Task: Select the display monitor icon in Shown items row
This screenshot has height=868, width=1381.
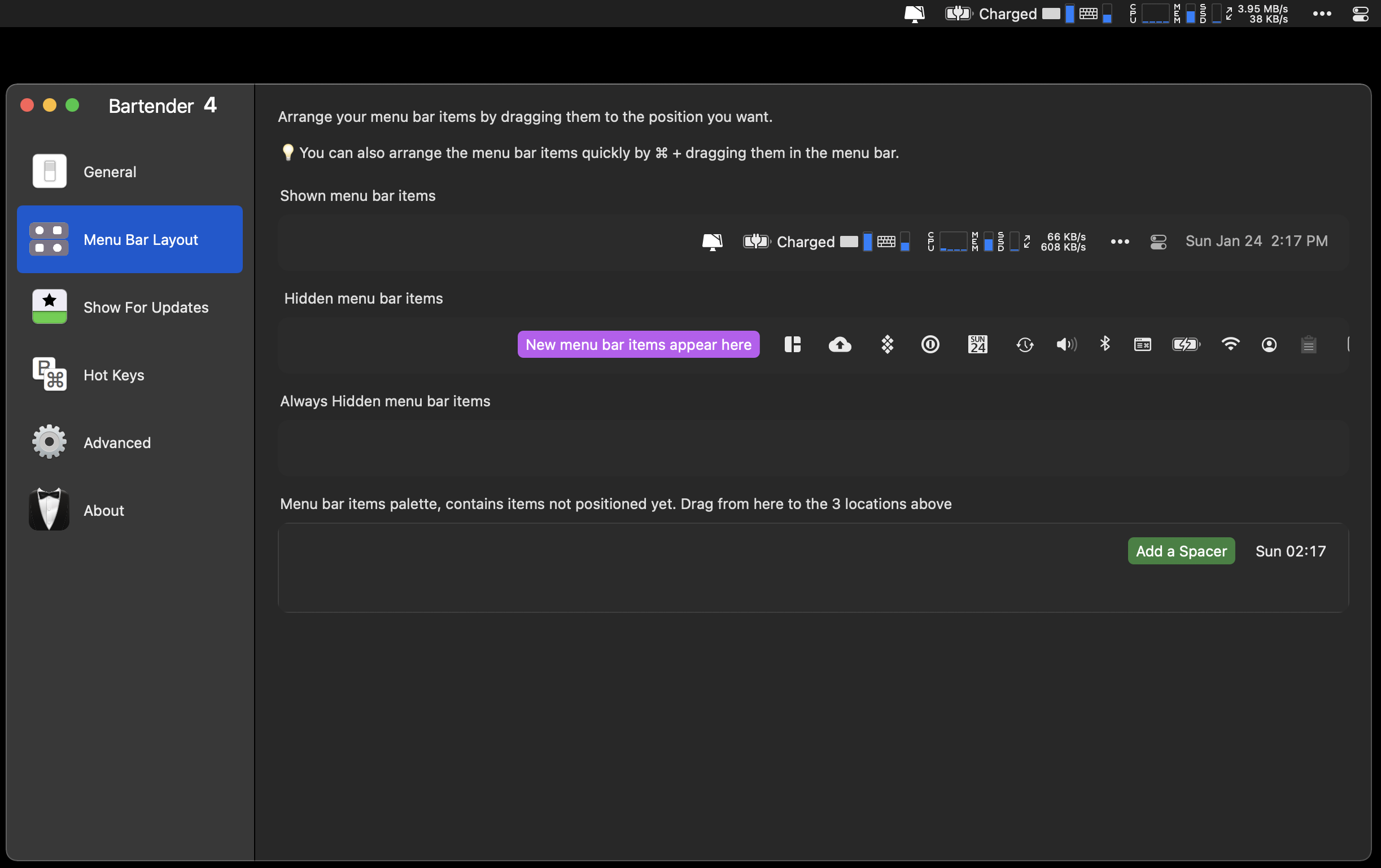Action: [713, 242]
